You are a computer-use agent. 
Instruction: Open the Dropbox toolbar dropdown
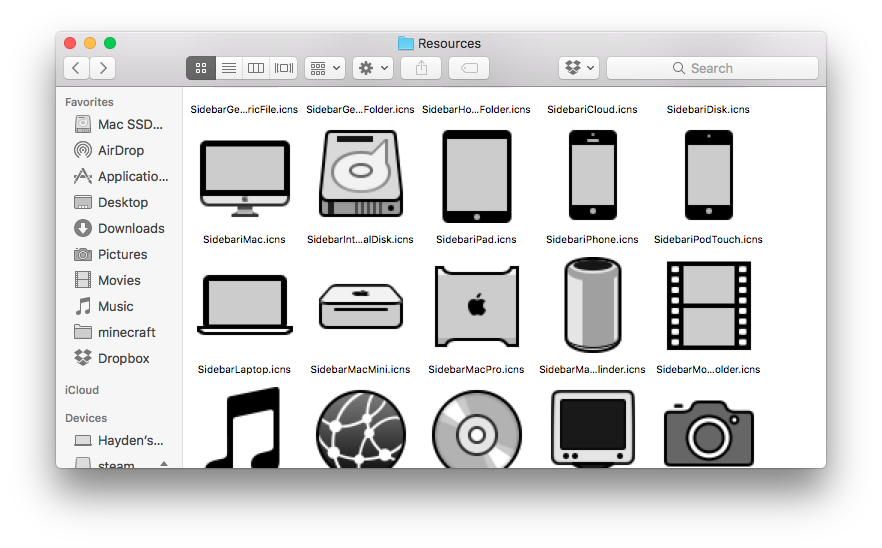pos(579,68)
